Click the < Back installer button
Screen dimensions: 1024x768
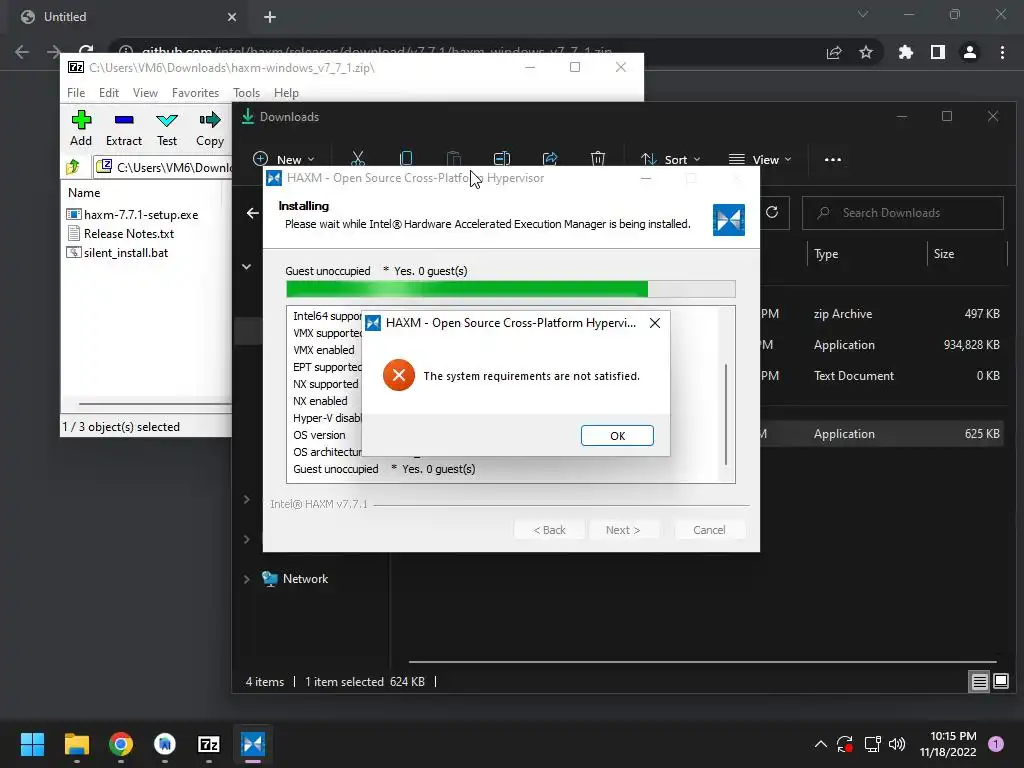[x=549, y=530]
